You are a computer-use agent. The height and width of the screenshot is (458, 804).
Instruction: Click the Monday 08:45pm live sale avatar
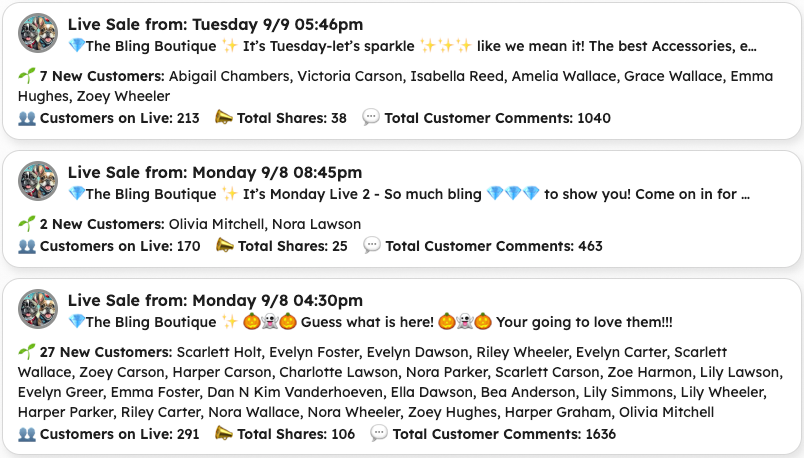point(38,182)
